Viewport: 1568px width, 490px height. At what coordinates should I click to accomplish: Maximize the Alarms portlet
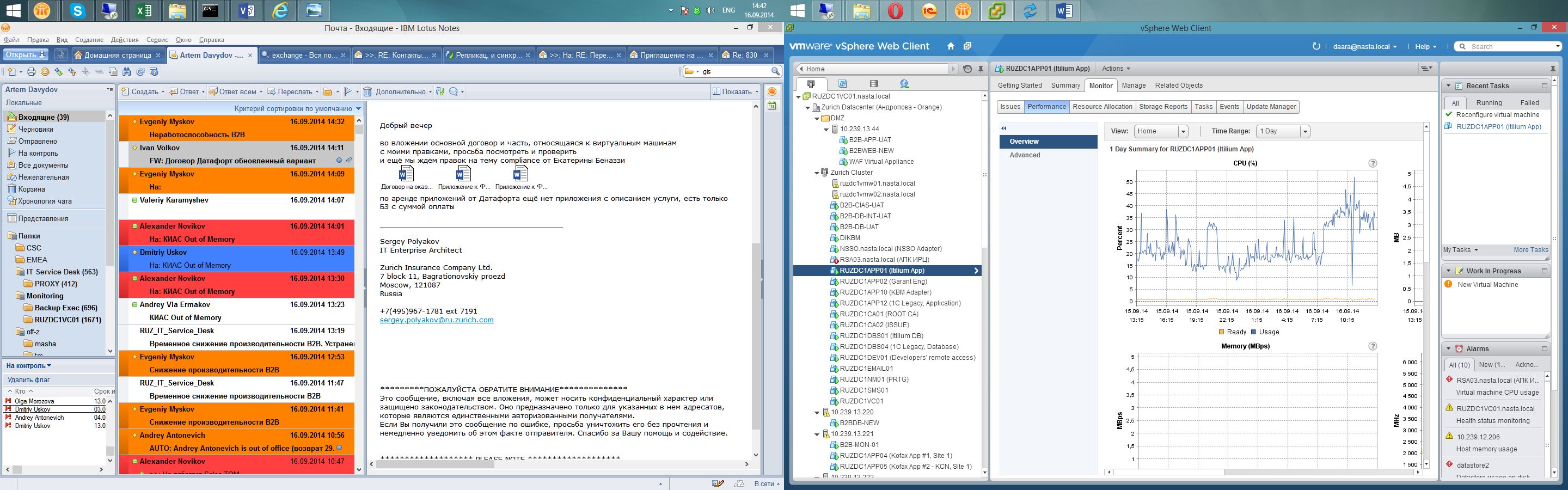point(1544,349)
